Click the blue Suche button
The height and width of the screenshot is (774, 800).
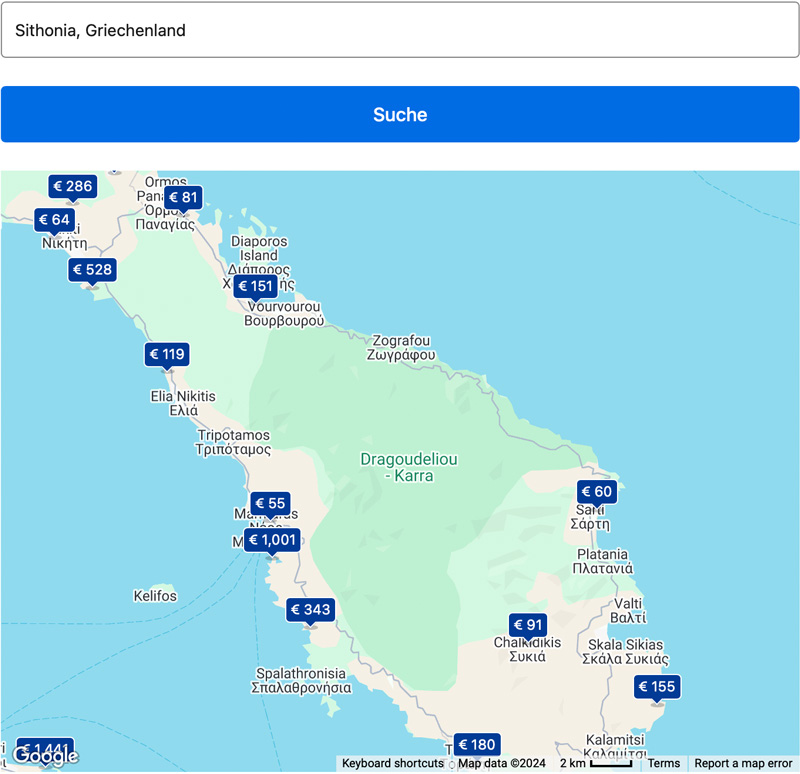coord(400,114)
